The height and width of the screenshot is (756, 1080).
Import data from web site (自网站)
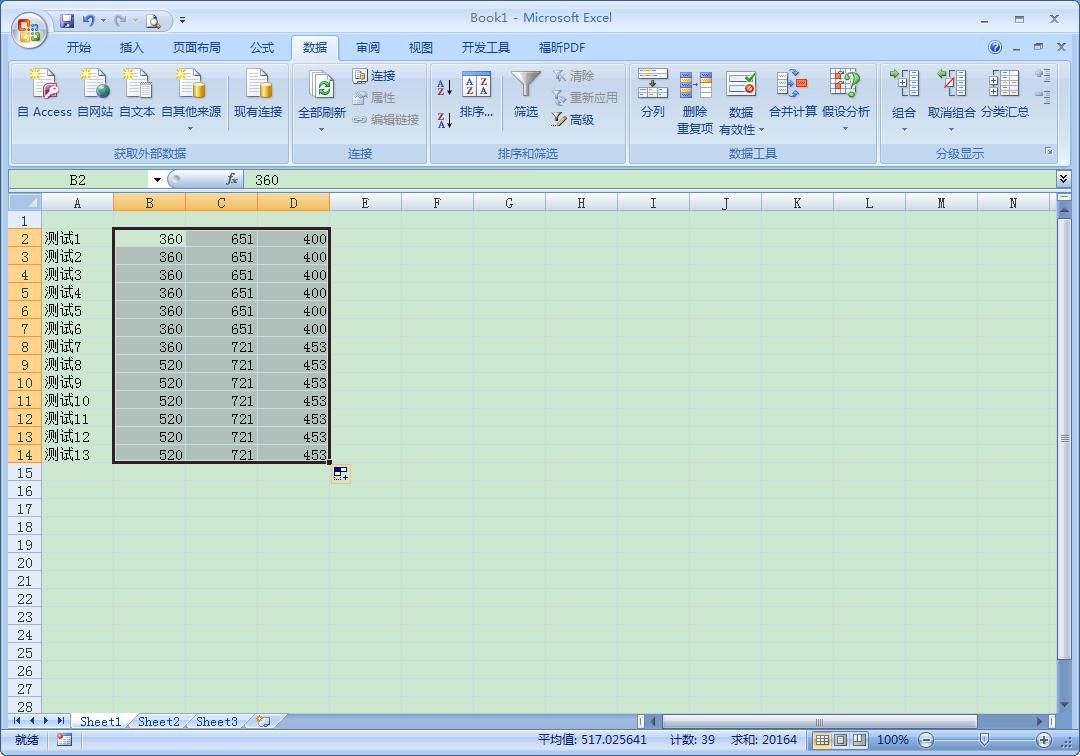click(95, 94)
